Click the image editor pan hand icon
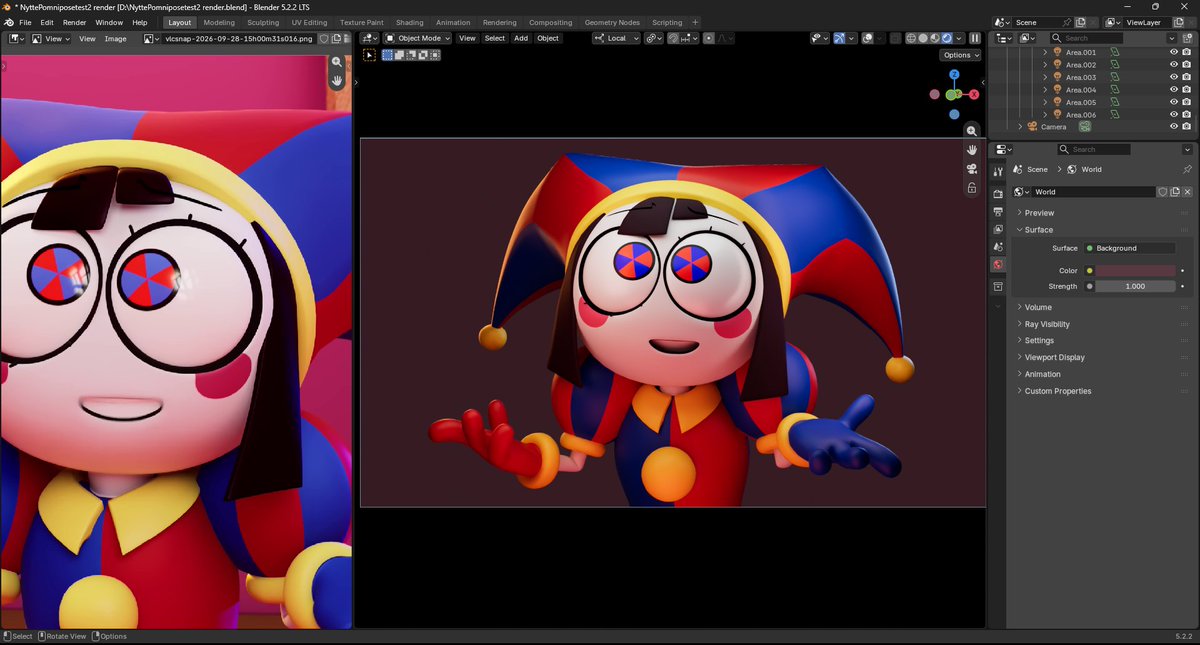 (338, 80)
